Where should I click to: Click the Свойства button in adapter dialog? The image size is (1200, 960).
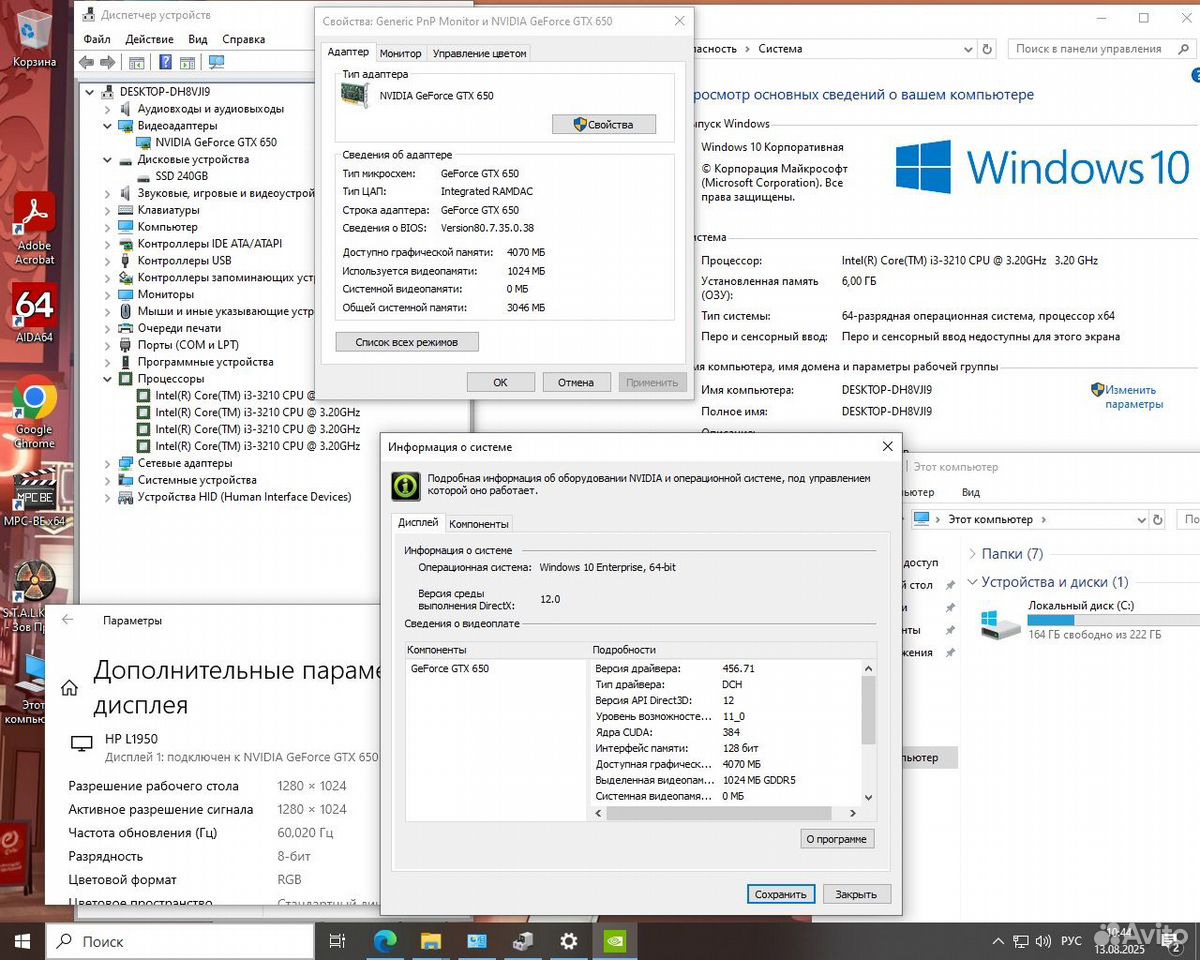pos(604,124)
